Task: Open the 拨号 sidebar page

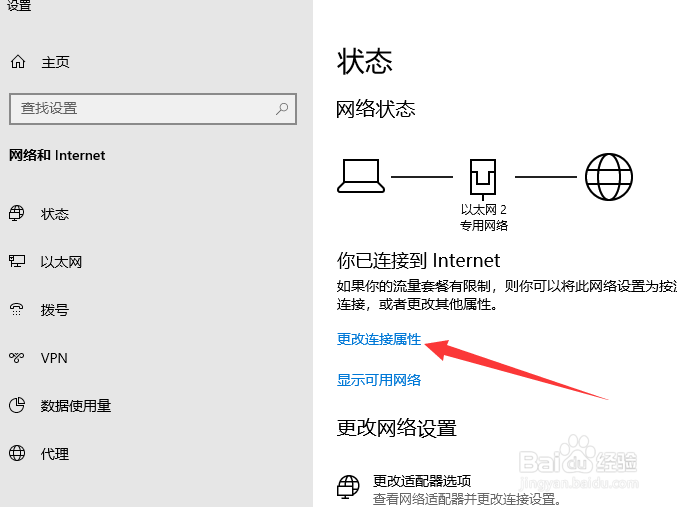Action: click(x=55, y=310)
